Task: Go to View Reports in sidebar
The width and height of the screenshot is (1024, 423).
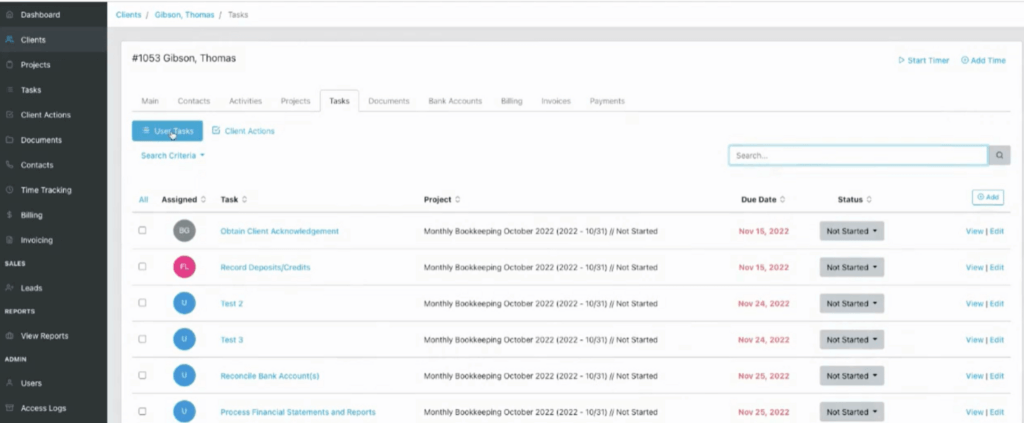Action: pyautogui.click(x=45, y=336)
